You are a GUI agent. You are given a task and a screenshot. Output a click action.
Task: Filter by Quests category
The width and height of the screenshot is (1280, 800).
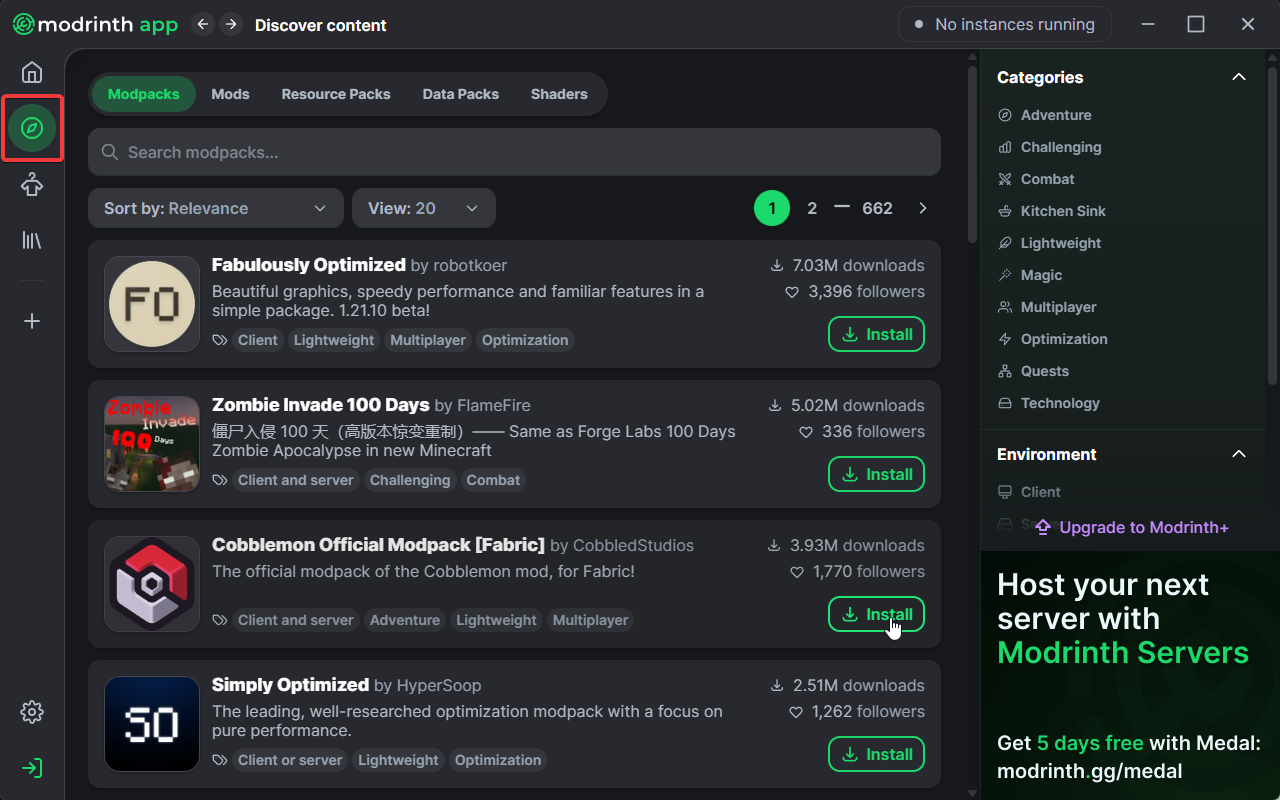(1033, 371)
